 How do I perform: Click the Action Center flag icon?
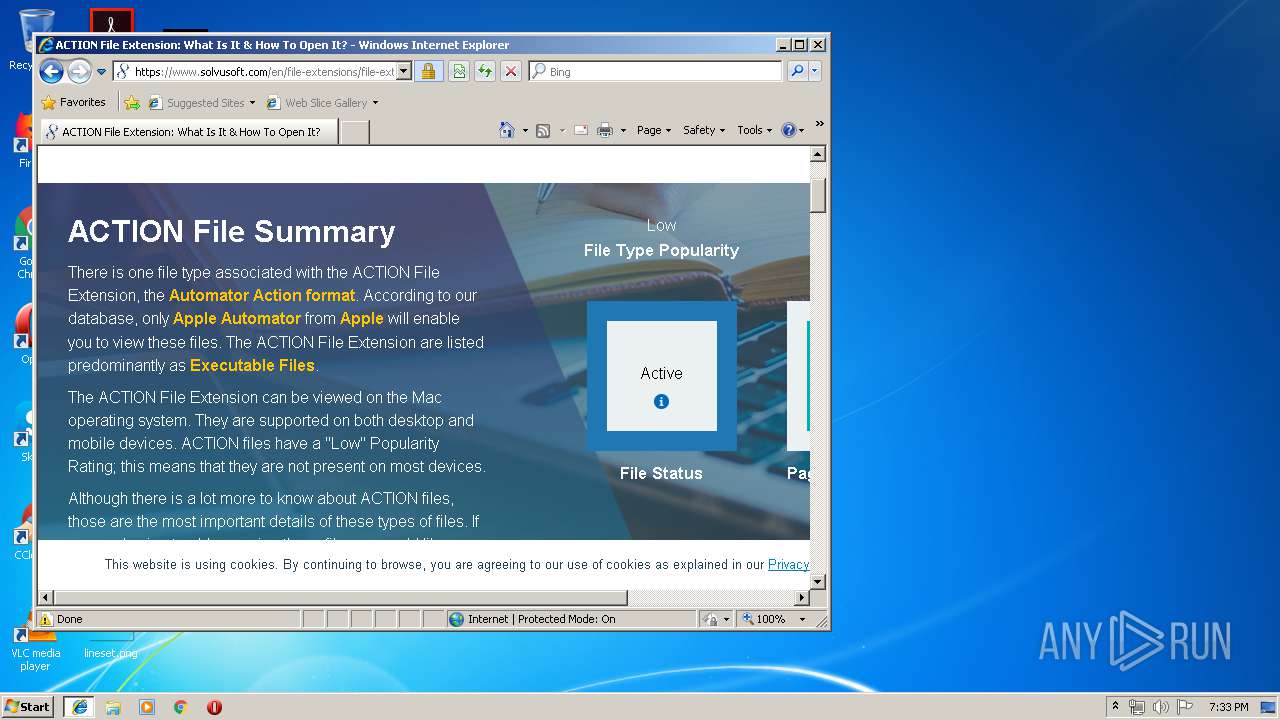(x=1185, y=707)
